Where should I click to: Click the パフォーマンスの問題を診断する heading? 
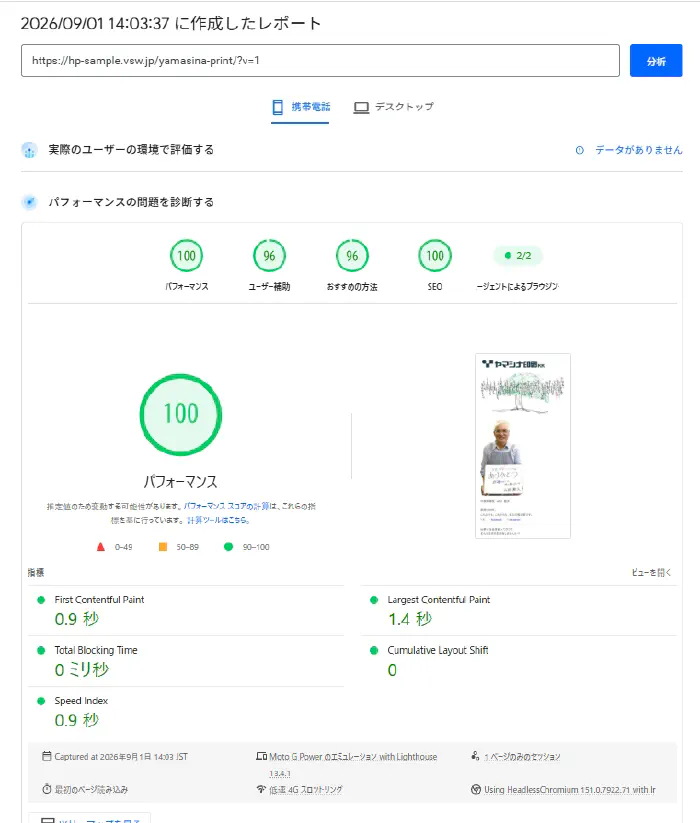tap(131, 202)
